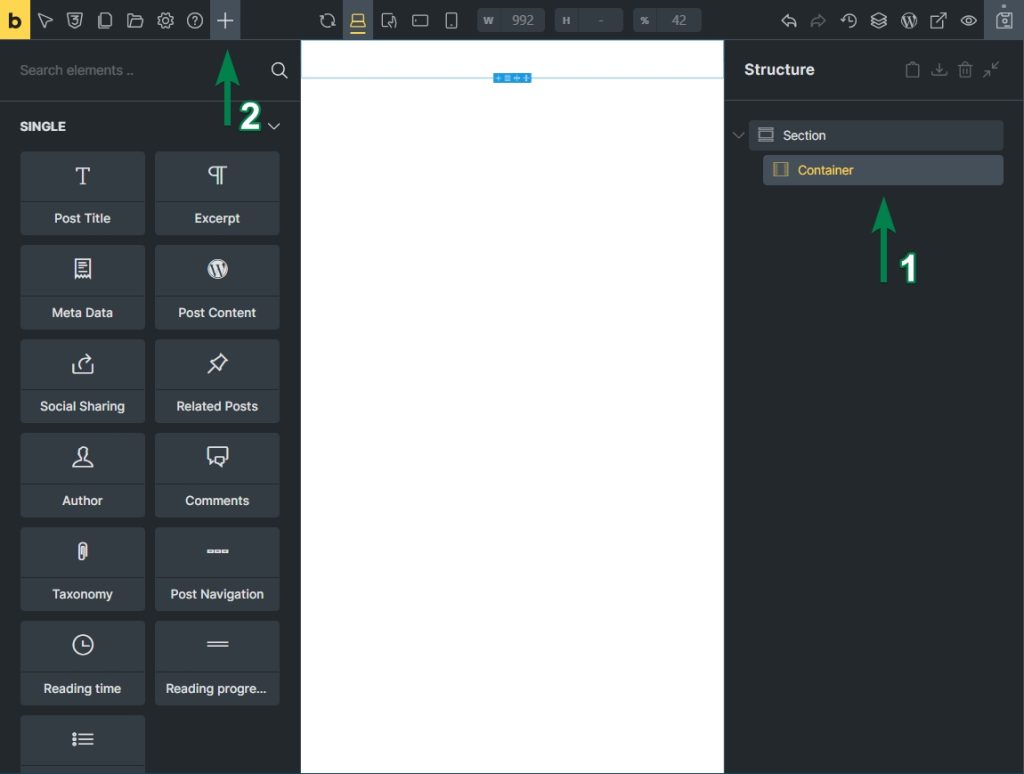1024x774 pixels.
Task: Collapse the Section tree node chevron
Action: pos(739,135)
